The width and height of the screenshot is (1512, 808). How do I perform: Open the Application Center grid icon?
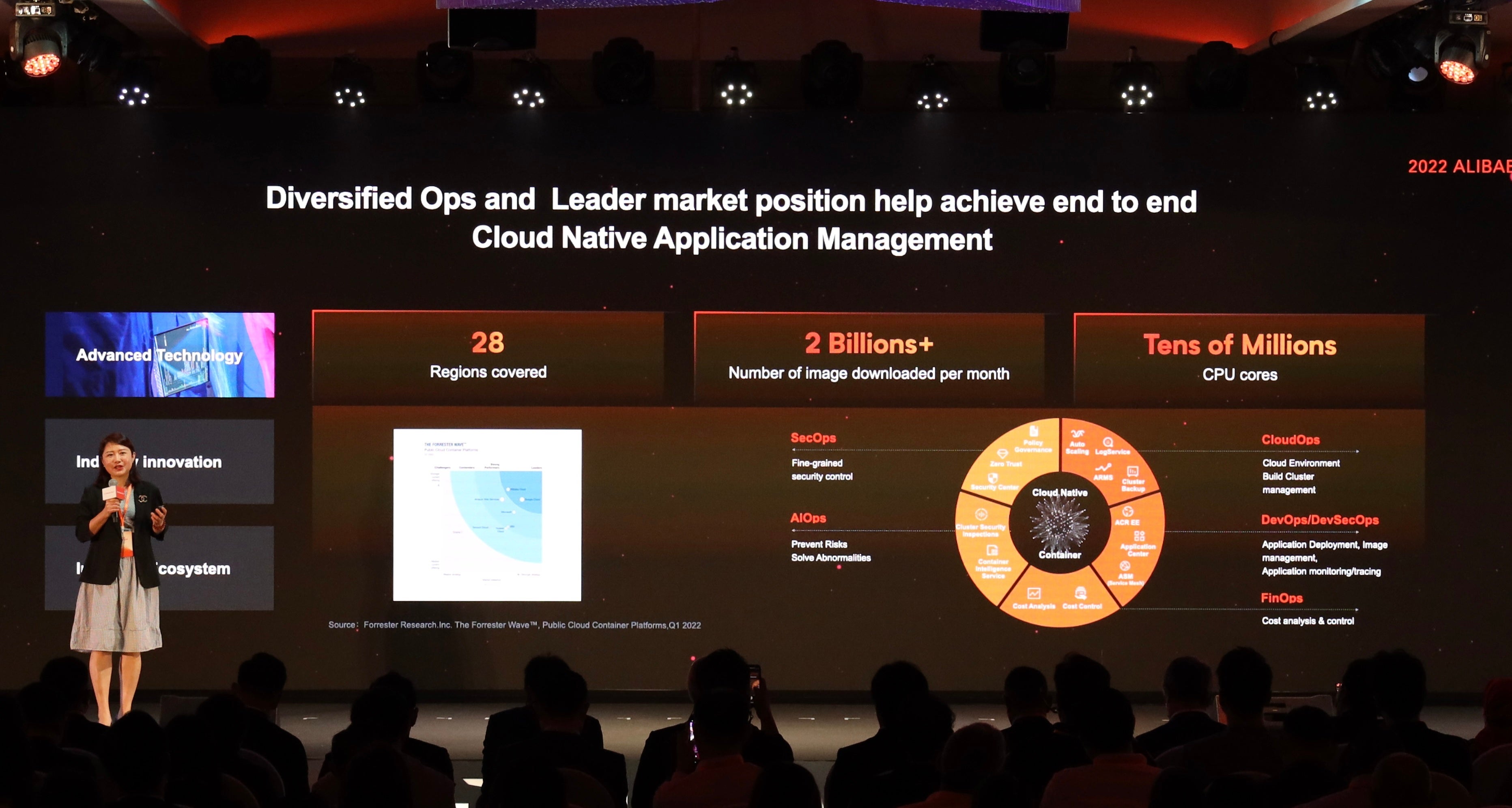[x=1139, y=536]
